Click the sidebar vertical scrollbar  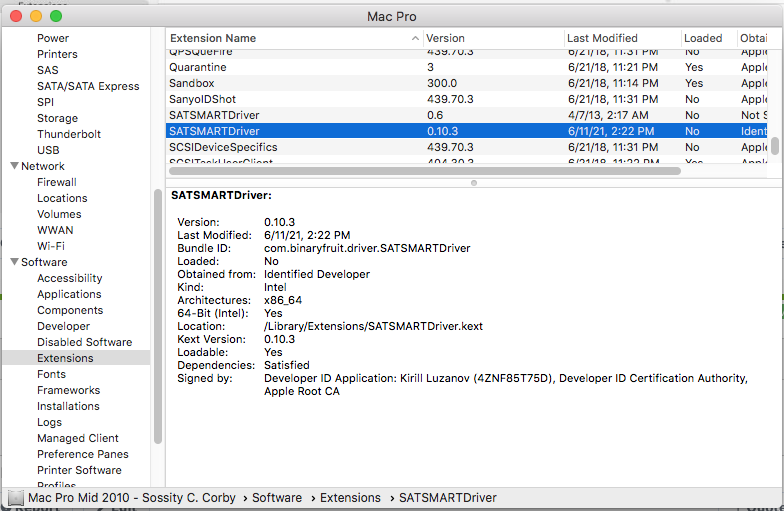pos(158,316)
